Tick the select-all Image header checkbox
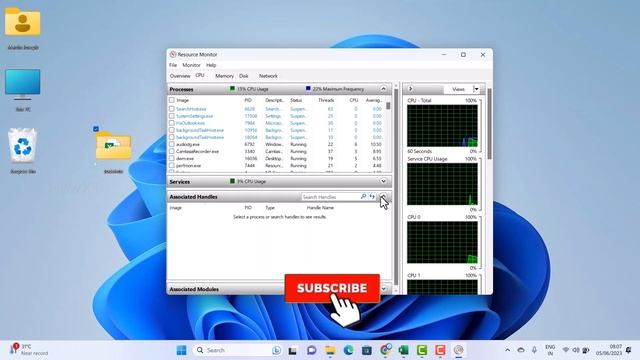The image size is (640, 360). tap(172, 100)
